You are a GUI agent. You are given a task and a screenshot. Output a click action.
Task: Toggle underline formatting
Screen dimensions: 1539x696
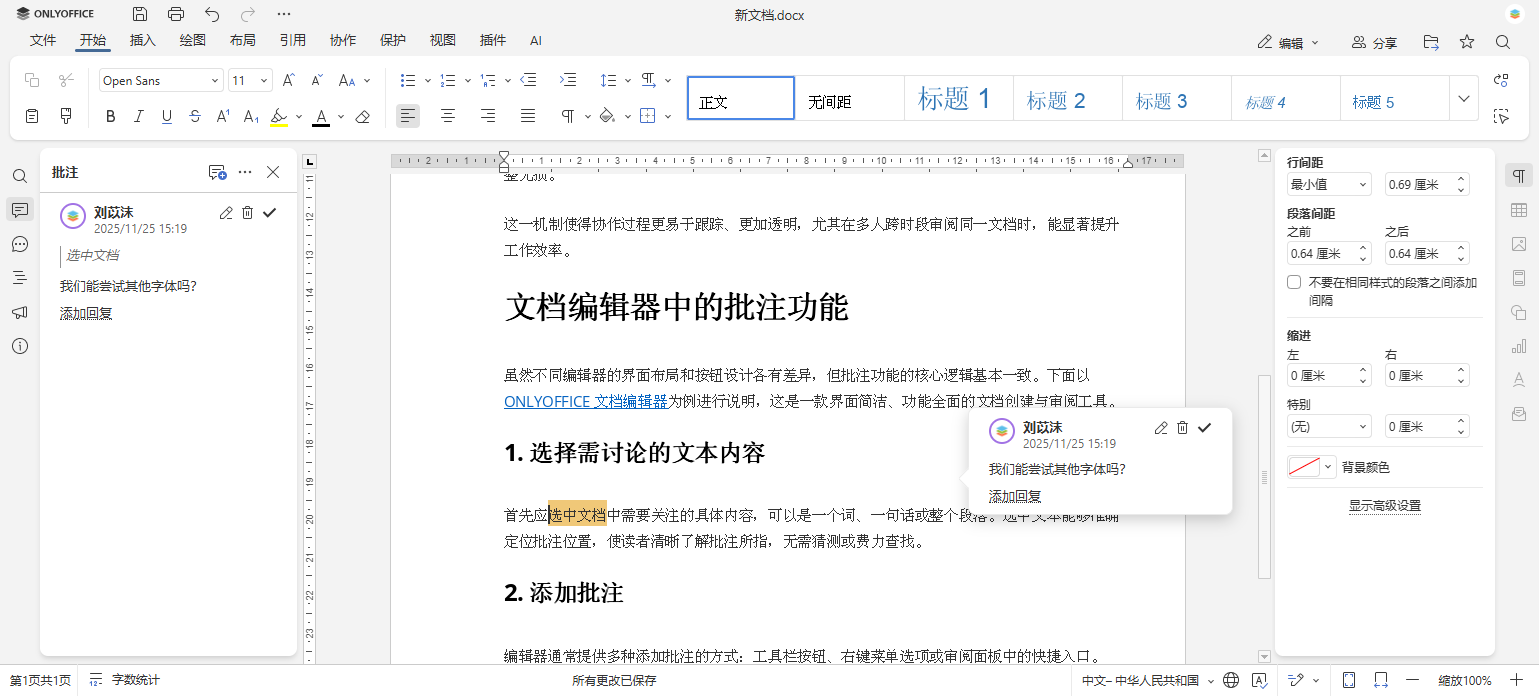tap(166, 116)
